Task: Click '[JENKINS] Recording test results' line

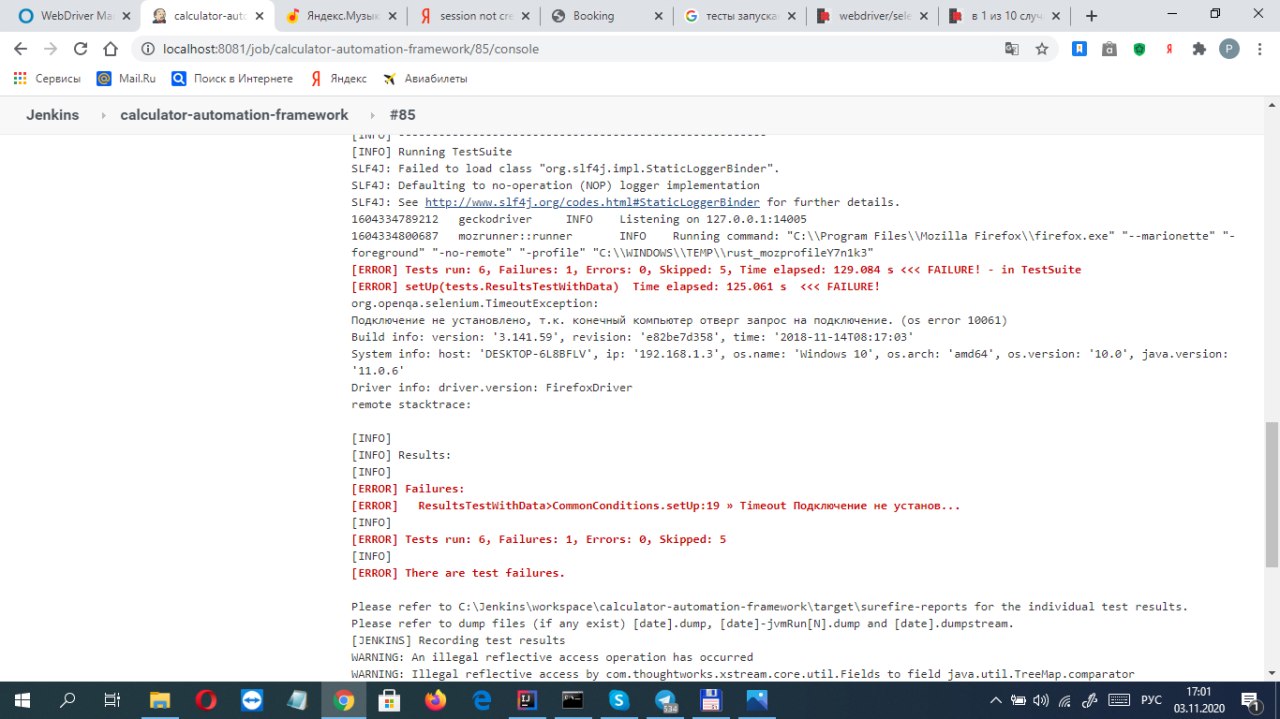Action: tap(458, 640)
